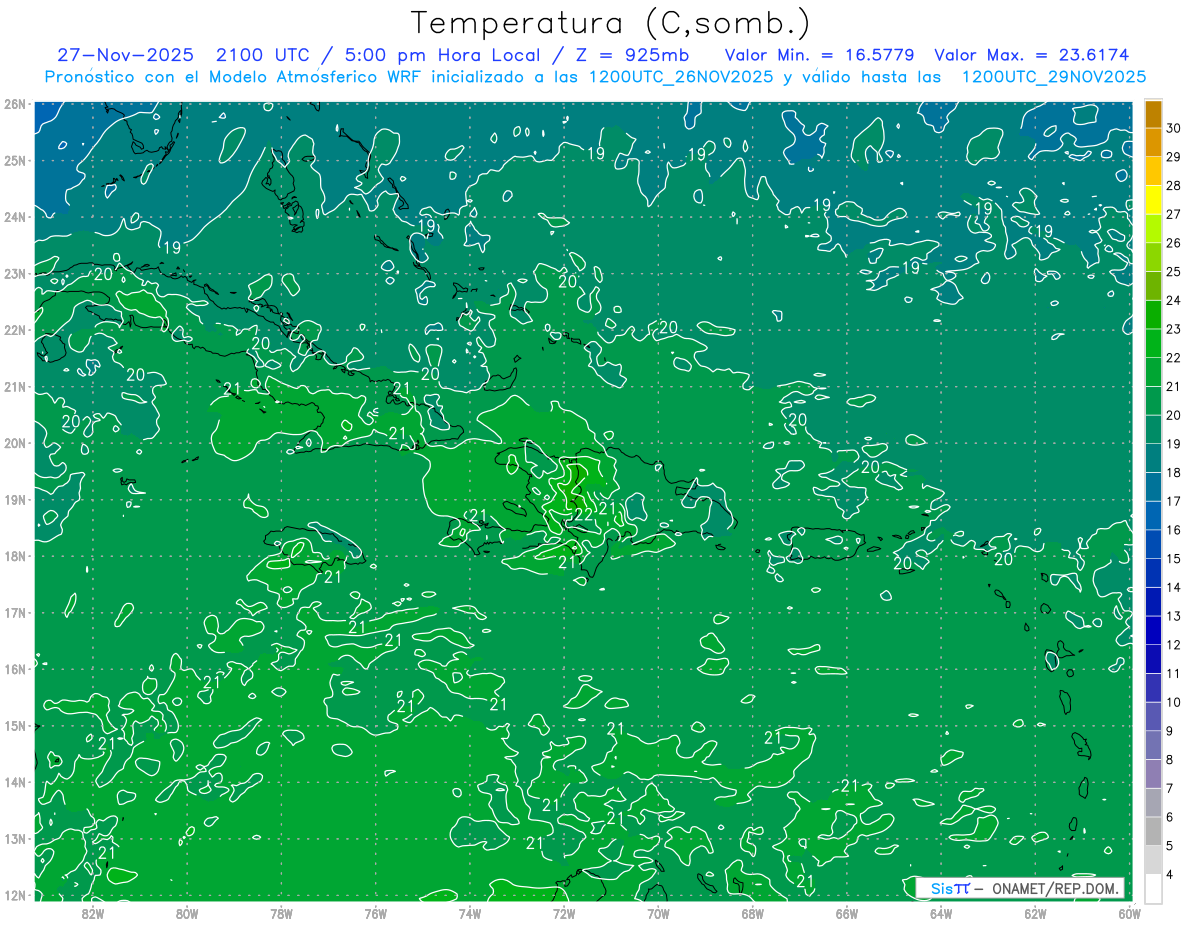1200x927 pixels.
Task: Click latitude label 22N
Action: click(14, 330)
